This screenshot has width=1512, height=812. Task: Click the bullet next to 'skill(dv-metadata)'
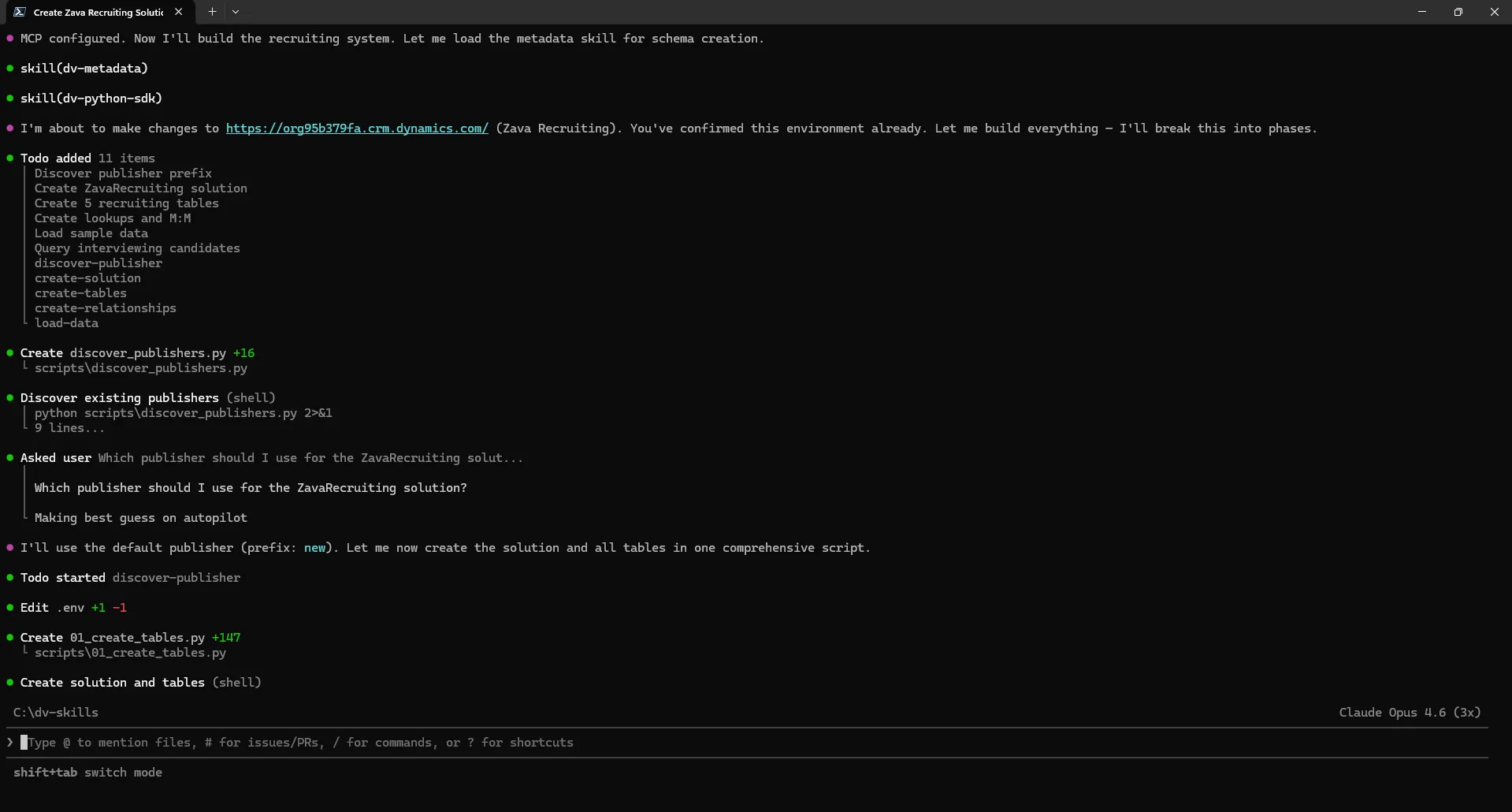coord(9,68)
